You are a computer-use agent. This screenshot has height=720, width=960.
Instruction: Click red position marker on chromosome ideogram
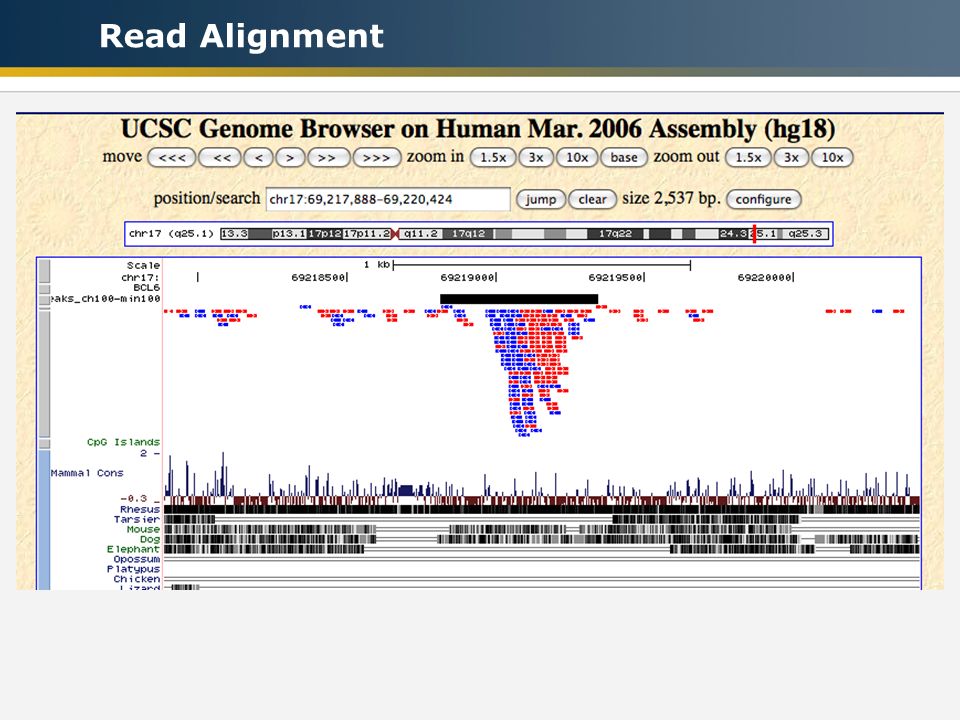coord(754,234)
